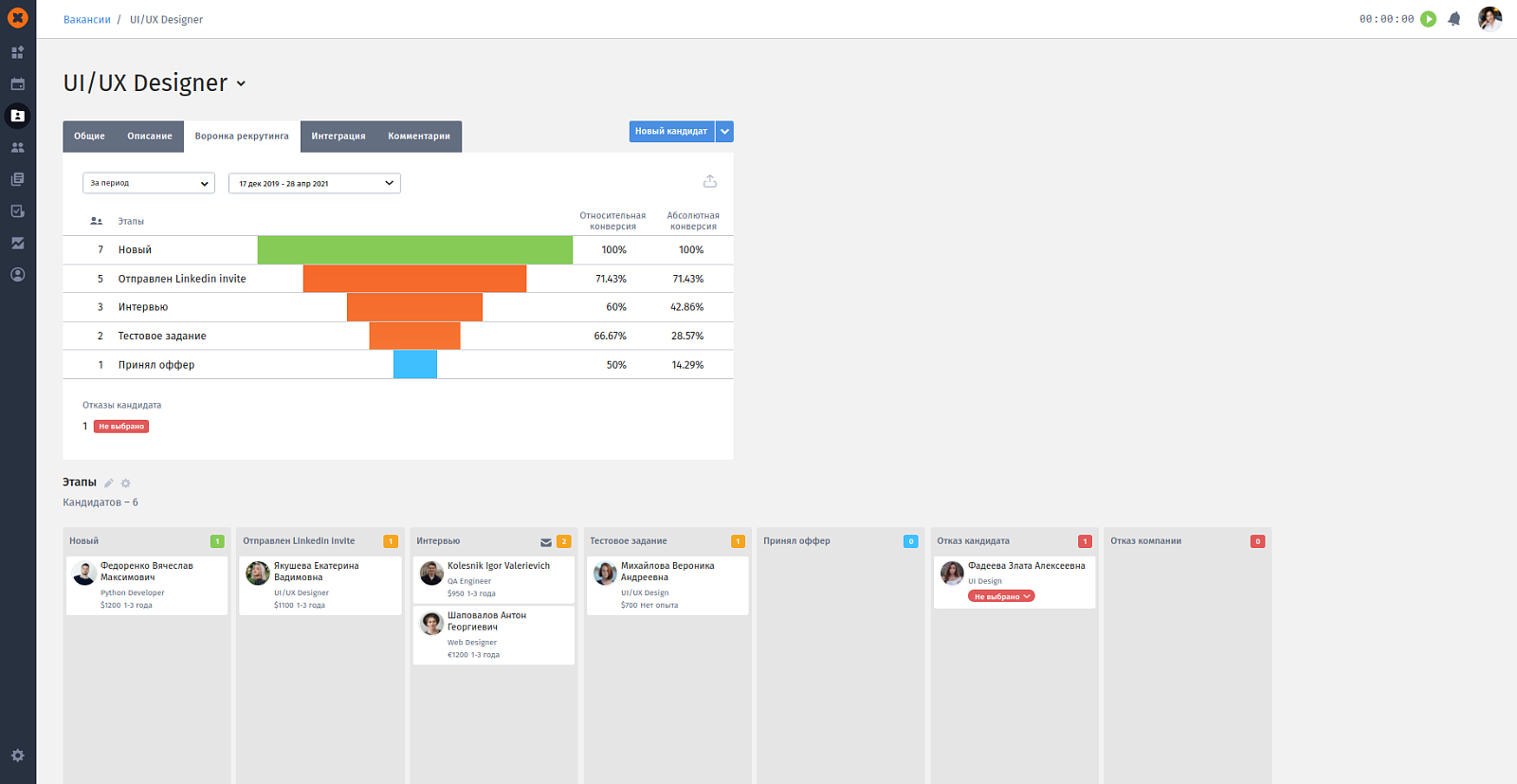Open notifications bell icon
The image size is (1517, 784).
tap(1454, 19)
